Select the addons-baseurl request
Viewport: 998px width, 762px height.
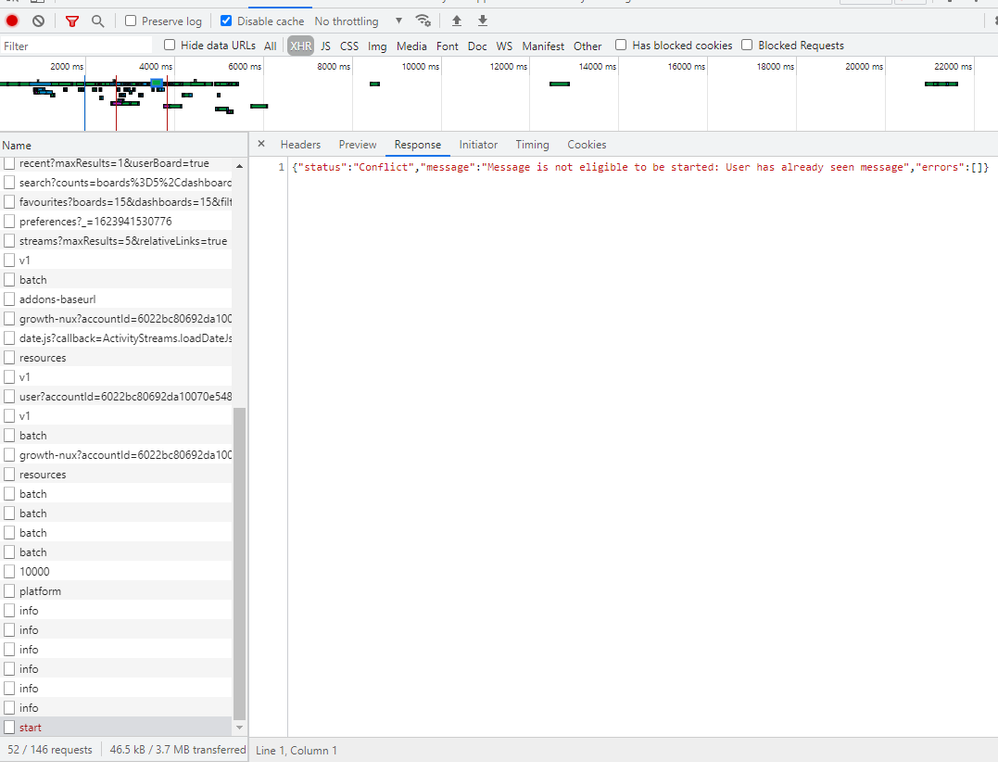116,299
